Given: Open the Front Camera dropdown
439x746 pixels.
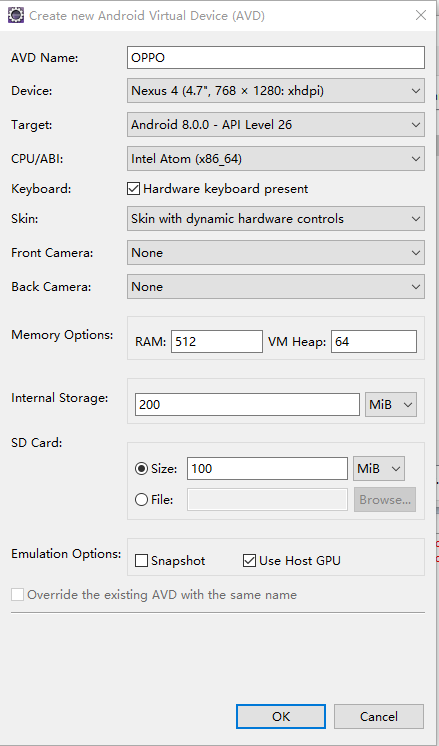Looking at the screenshot, I should click(x=276, y=253).
